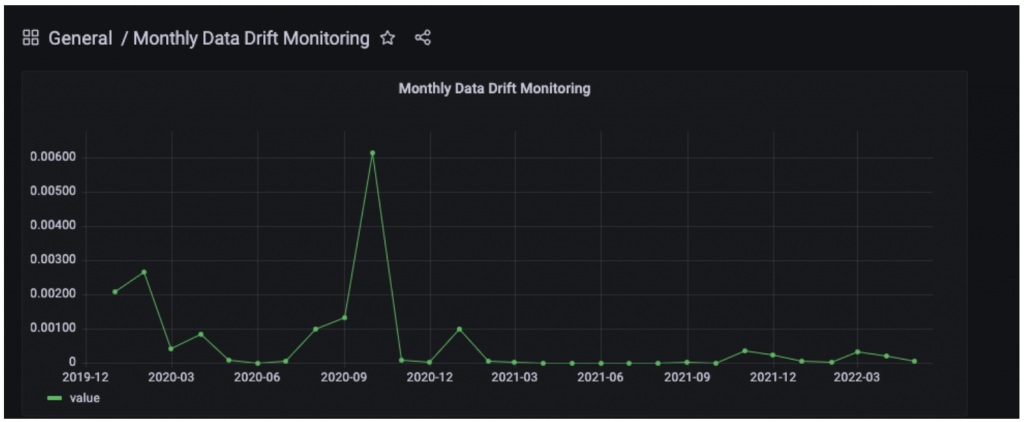Screen dimensions: 1024x422
Task: Open the General folder breadcrumb
Action: pyautogui.click(x=80, y=39)
